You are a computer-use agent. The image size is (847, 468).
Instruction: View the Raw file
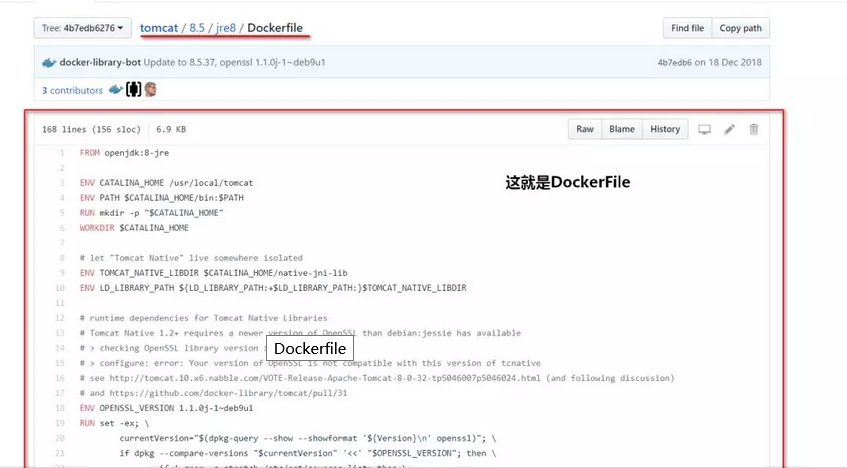pyautogui.click(x=584, y=129)
